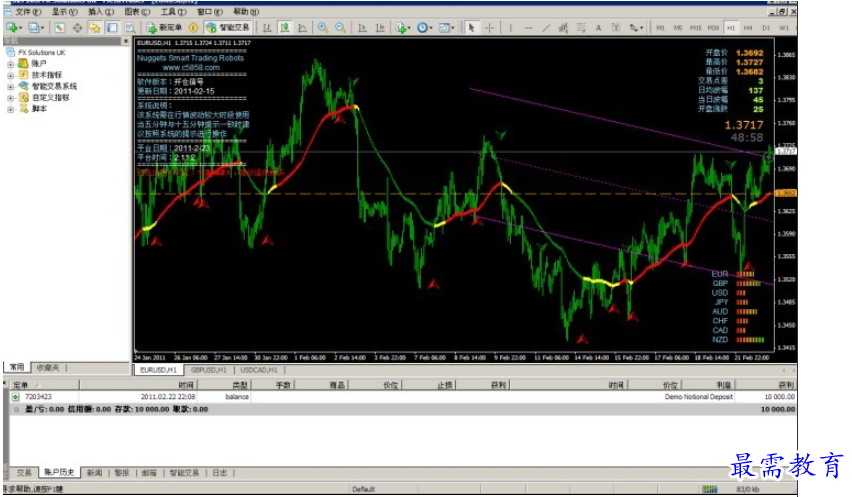This screenshot has width=852, height=497.
Task: Open the Templates icon
Action: 447,27
